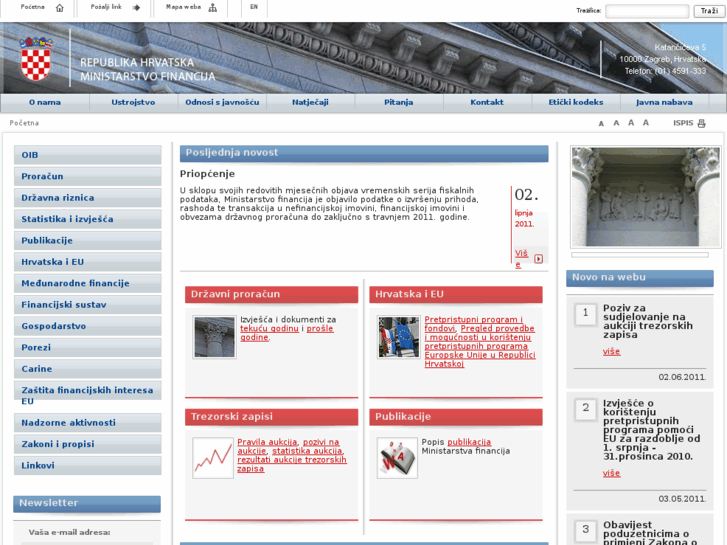Click the chart thumbnail in Trezorski zapisi

coord(213,458)
